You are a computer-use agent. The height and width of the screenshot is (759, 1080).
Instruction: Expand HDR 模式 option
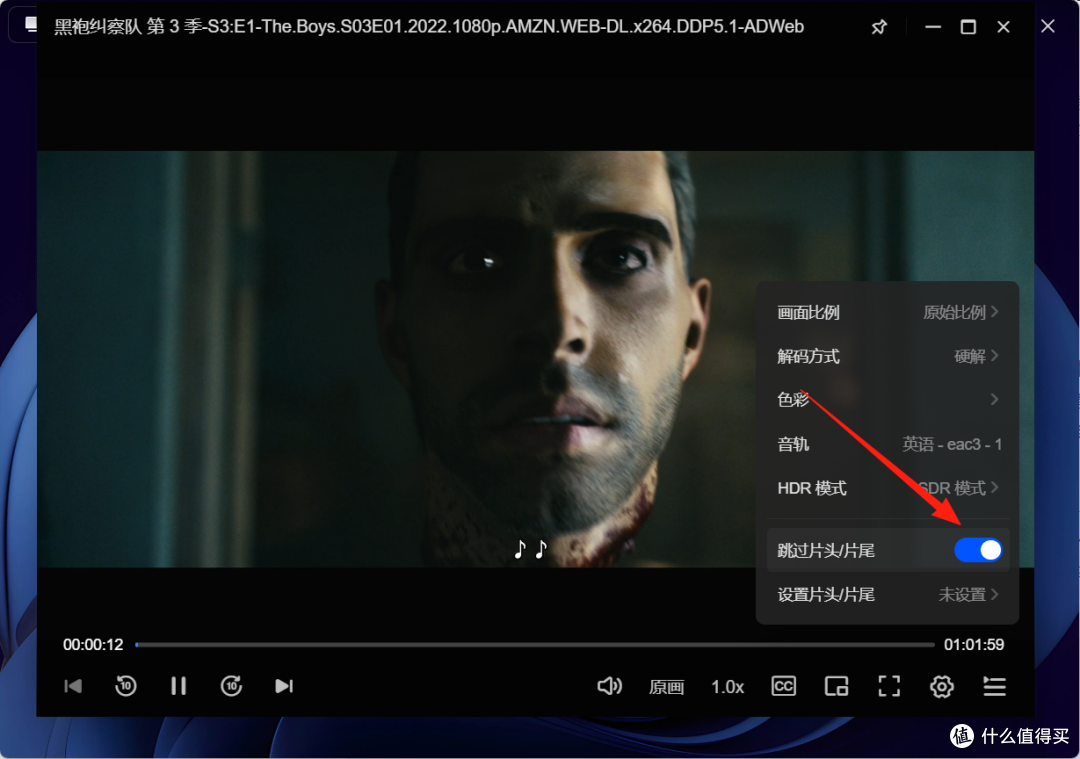point(888,488)
